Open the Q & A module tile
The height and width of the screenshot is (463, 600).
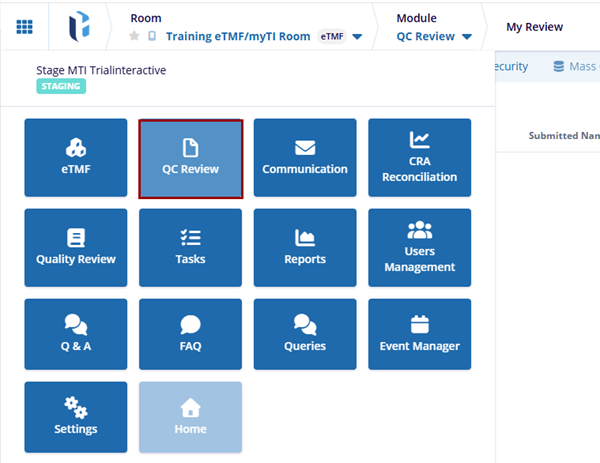[x=76, y=335]
